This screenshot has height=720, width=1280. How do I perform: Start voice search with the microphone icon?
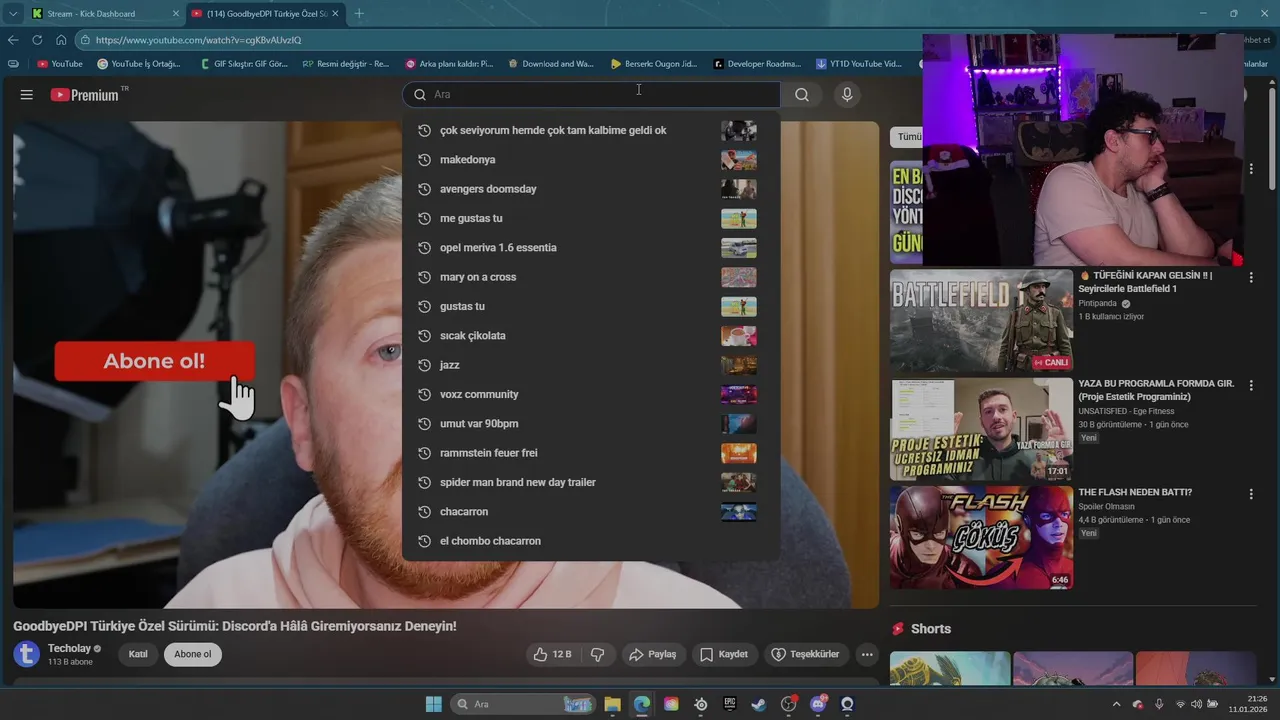tap(847, 95)
